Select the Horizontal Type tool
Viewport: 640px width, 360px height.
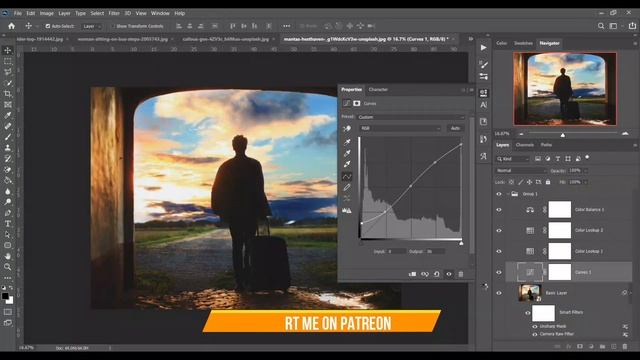point(8,224)
